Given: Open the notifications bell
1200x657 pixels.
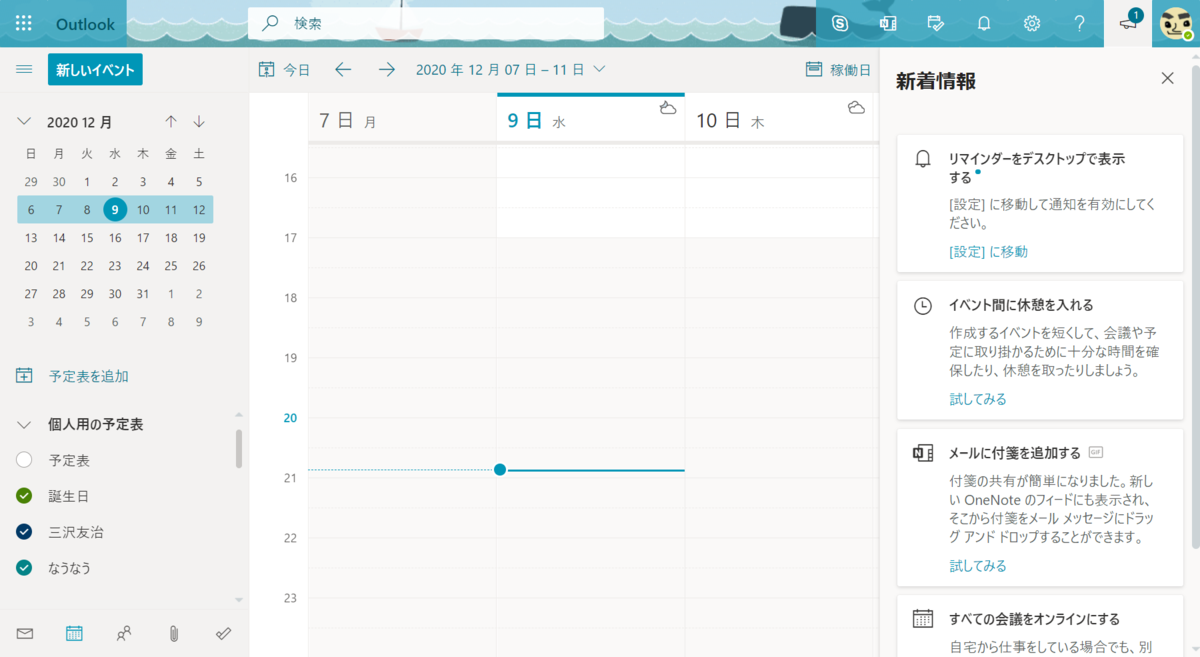Looking at the screenshot, I should tap(984, 23).
